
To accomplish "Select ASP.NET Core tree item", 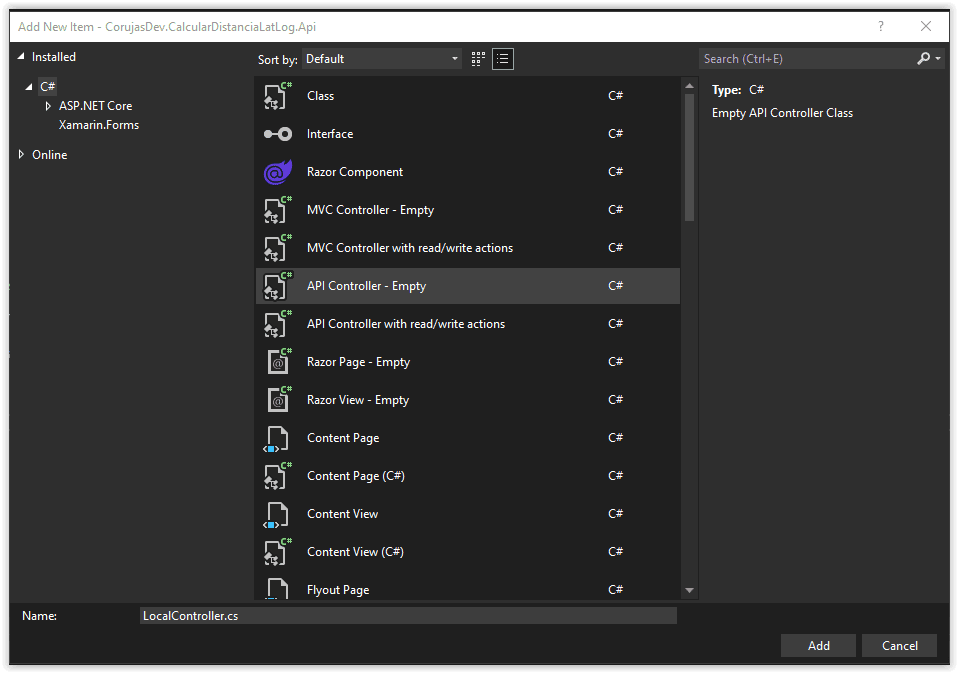I will [x=95, y=106].
